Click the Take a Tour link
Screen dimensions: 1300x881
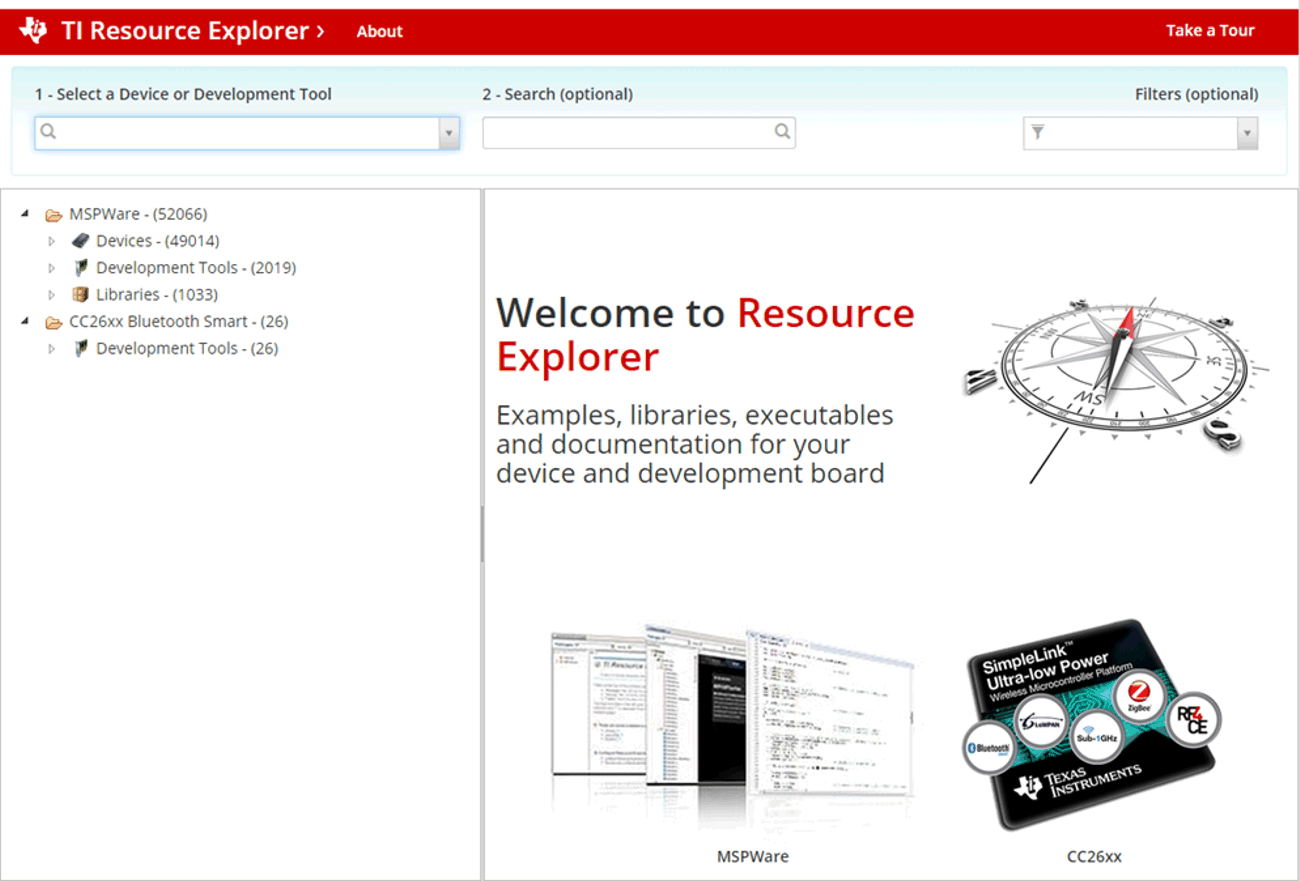pyautogui.click(x=1210, y=30)
